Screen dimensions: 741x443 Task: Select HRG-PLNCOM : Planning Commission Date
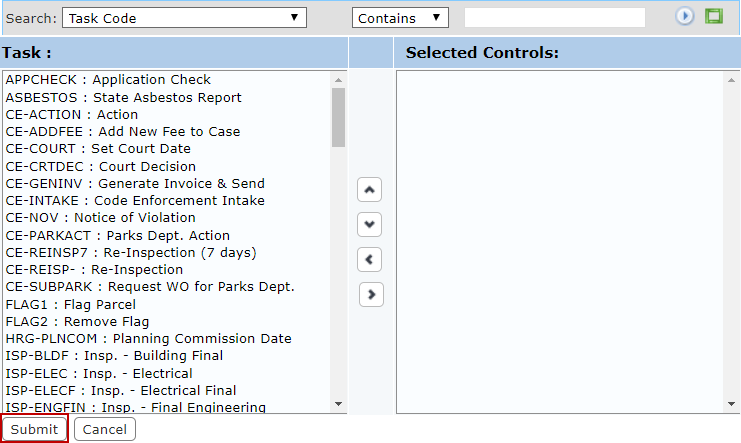149,339
